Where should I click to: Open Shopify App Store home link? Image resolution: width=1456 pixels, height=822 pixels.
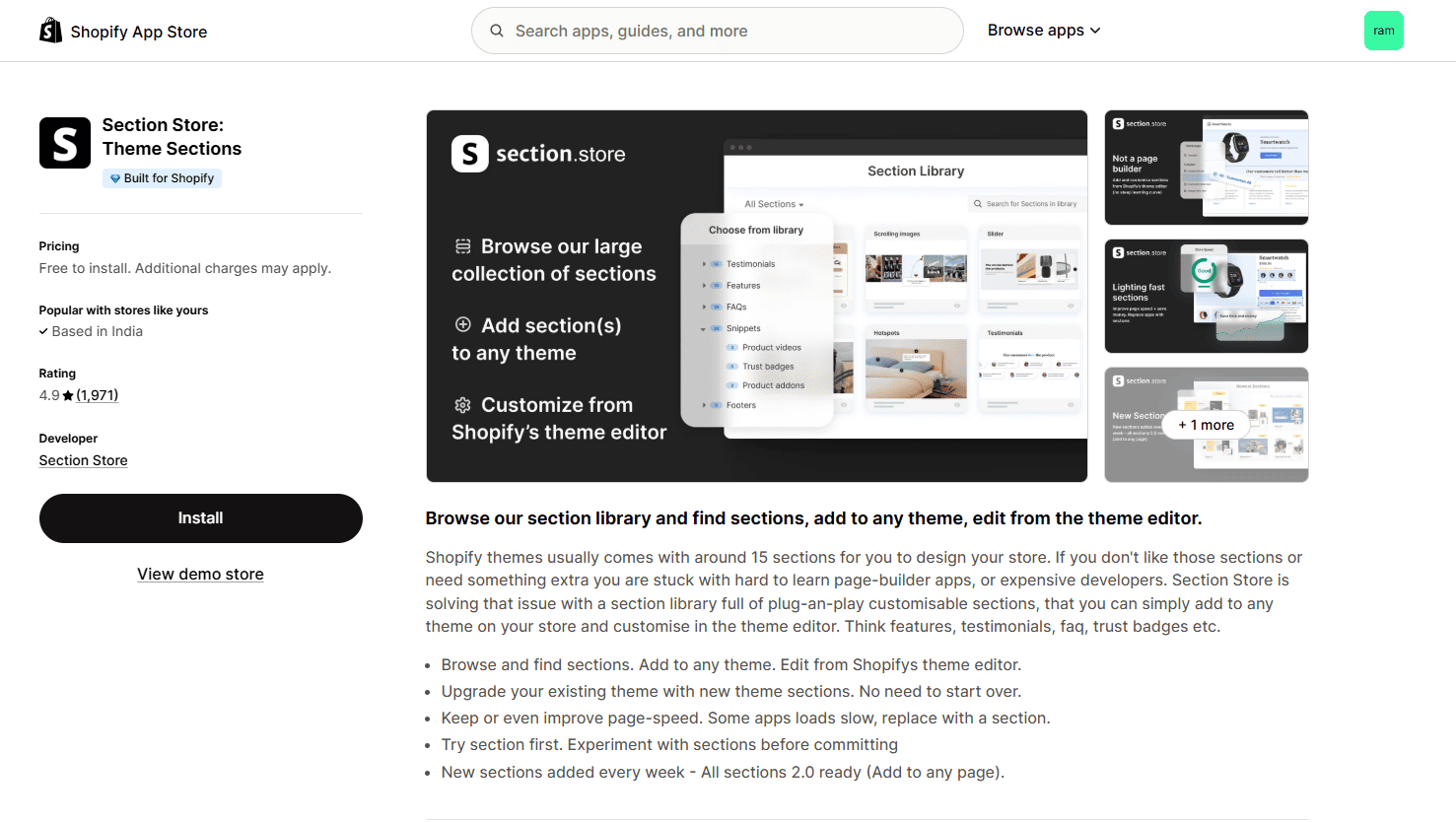point(123,32)
